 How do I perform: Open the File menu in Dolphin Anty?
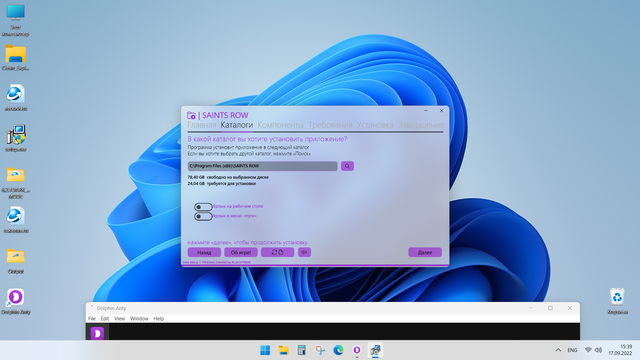92,318
